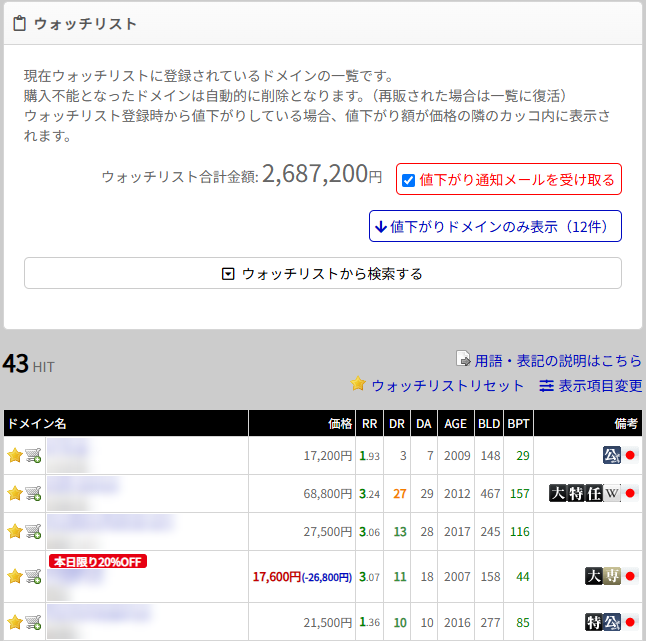This screenshot has height=641, width=646.
Task: Click 本日限り20%OFF red label
Action: pos(98,561)
